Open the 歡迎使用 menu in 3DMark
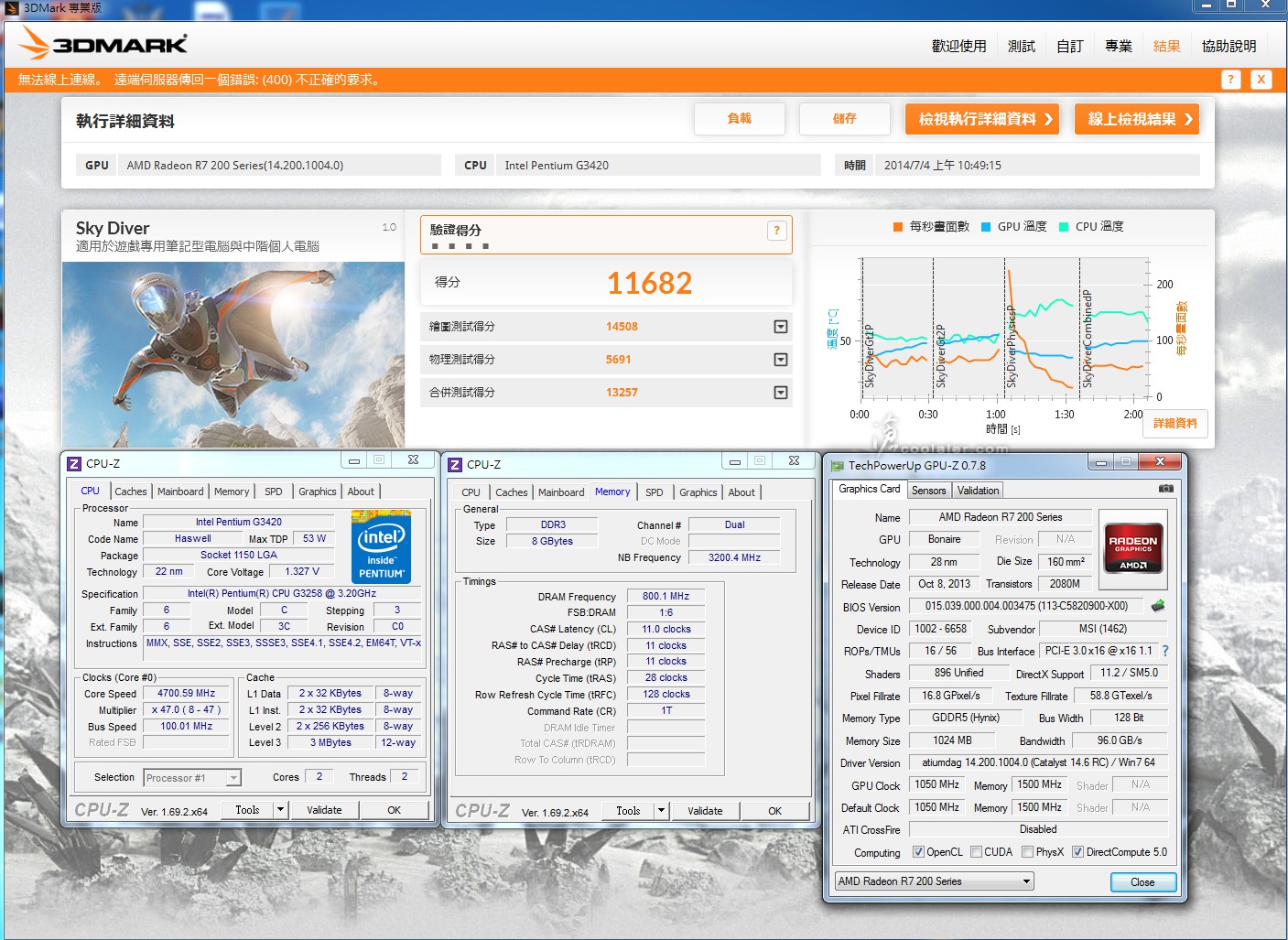Screen dimensions: 1288x940 (958, 46)
